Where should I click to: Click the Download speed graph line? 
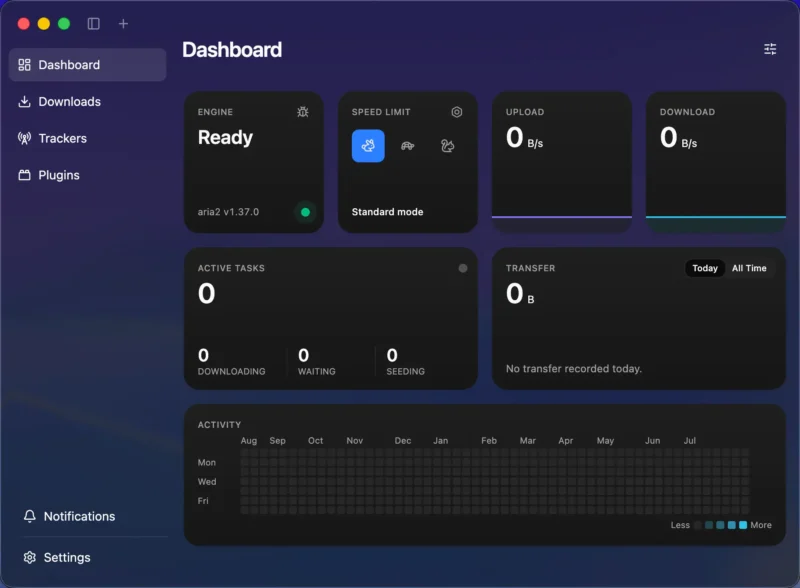[716, 217]
